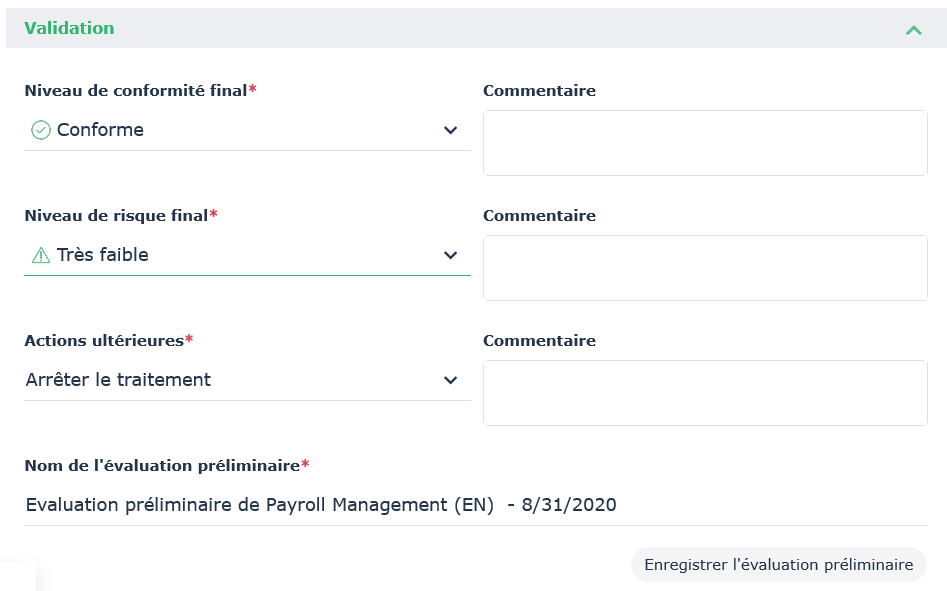Select the Conforme value text
Screen dimensions: 947x591
click(x=100, y=130)
